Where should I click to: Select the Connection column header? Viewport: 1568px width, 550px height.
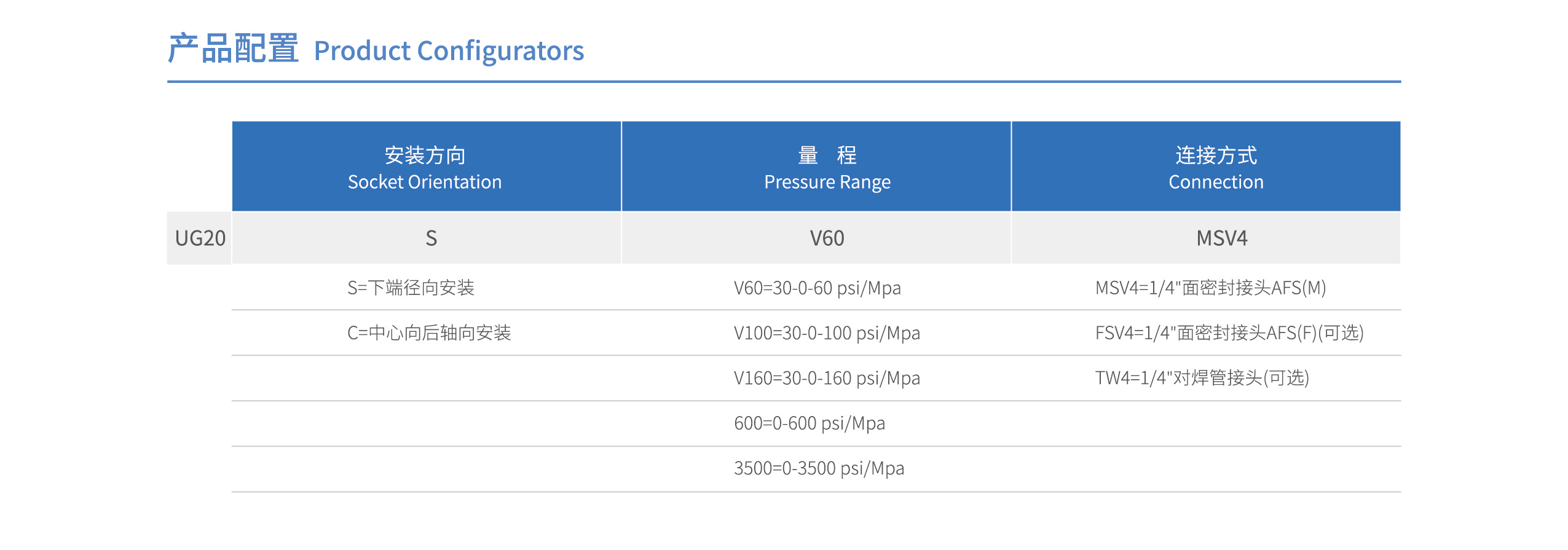(1206, 167)
